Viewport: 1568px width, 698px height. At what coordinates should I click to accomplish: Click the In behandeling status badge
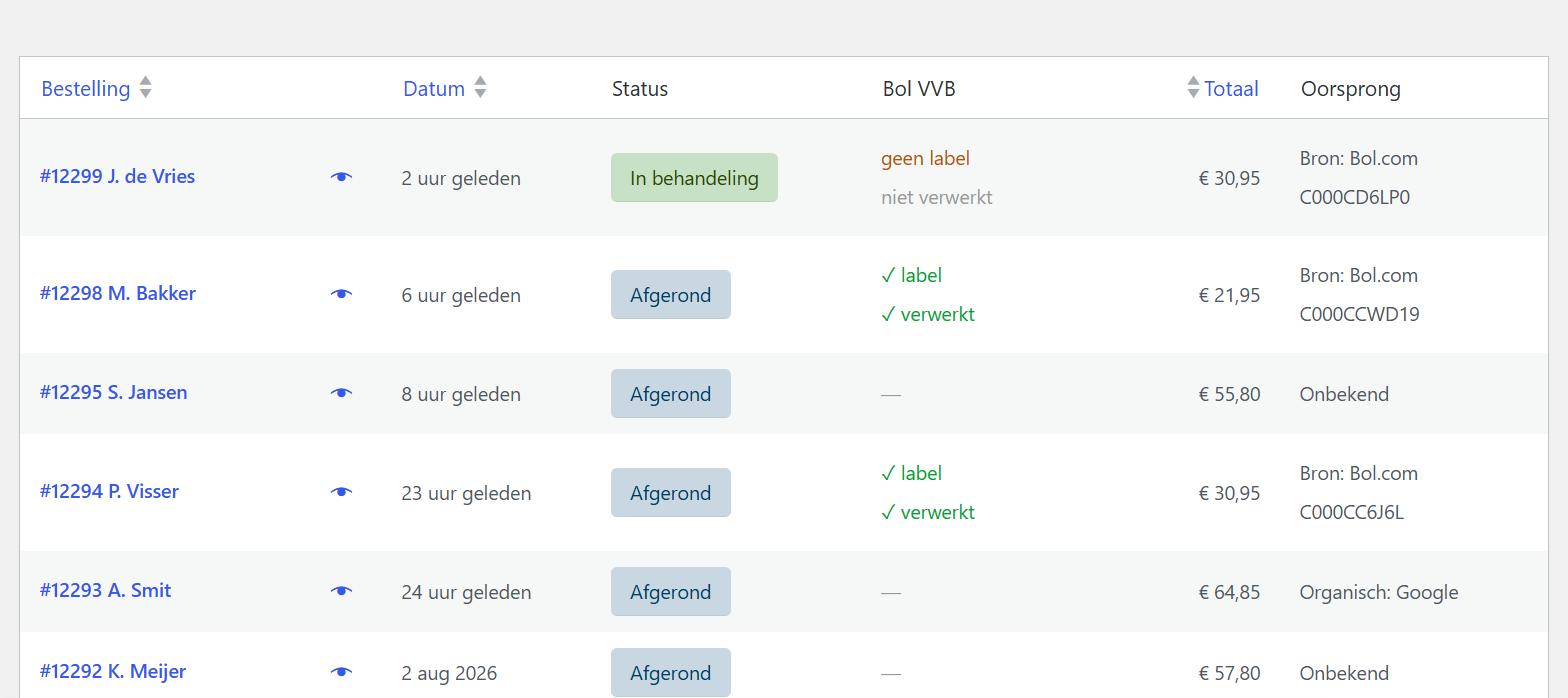point(694,178)
